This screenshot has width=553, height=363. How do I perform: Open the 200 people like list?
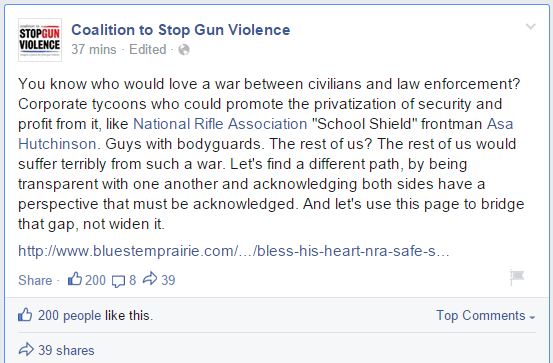(x=69, y=315)
